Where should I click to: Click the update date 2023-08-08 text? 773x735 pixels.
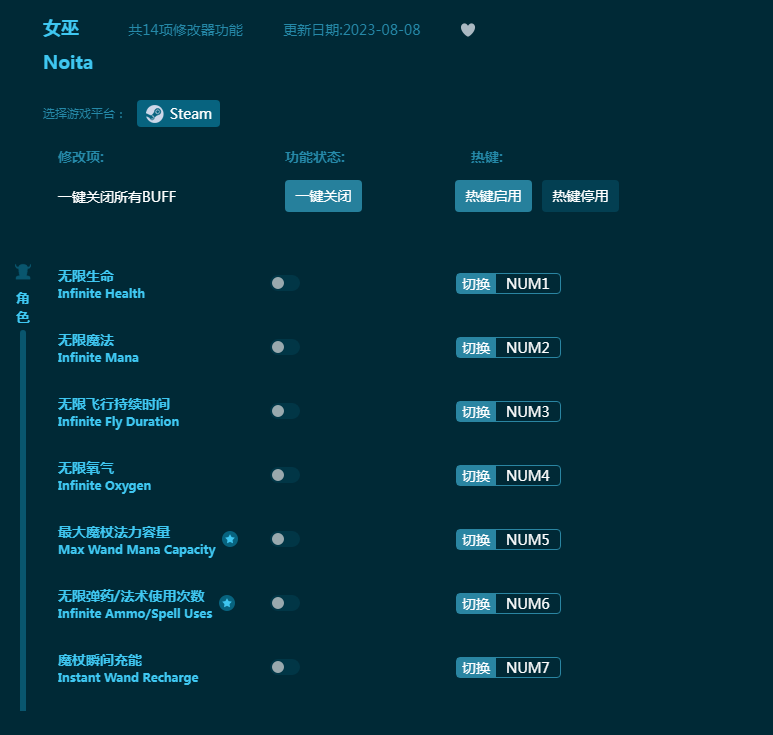tap(351, 30)
